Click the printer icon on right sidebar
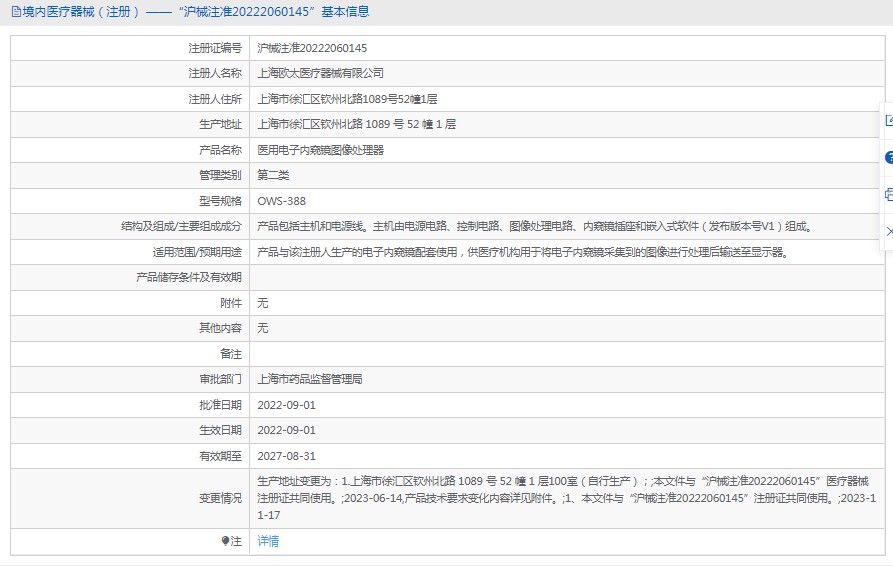 [889, 195]
